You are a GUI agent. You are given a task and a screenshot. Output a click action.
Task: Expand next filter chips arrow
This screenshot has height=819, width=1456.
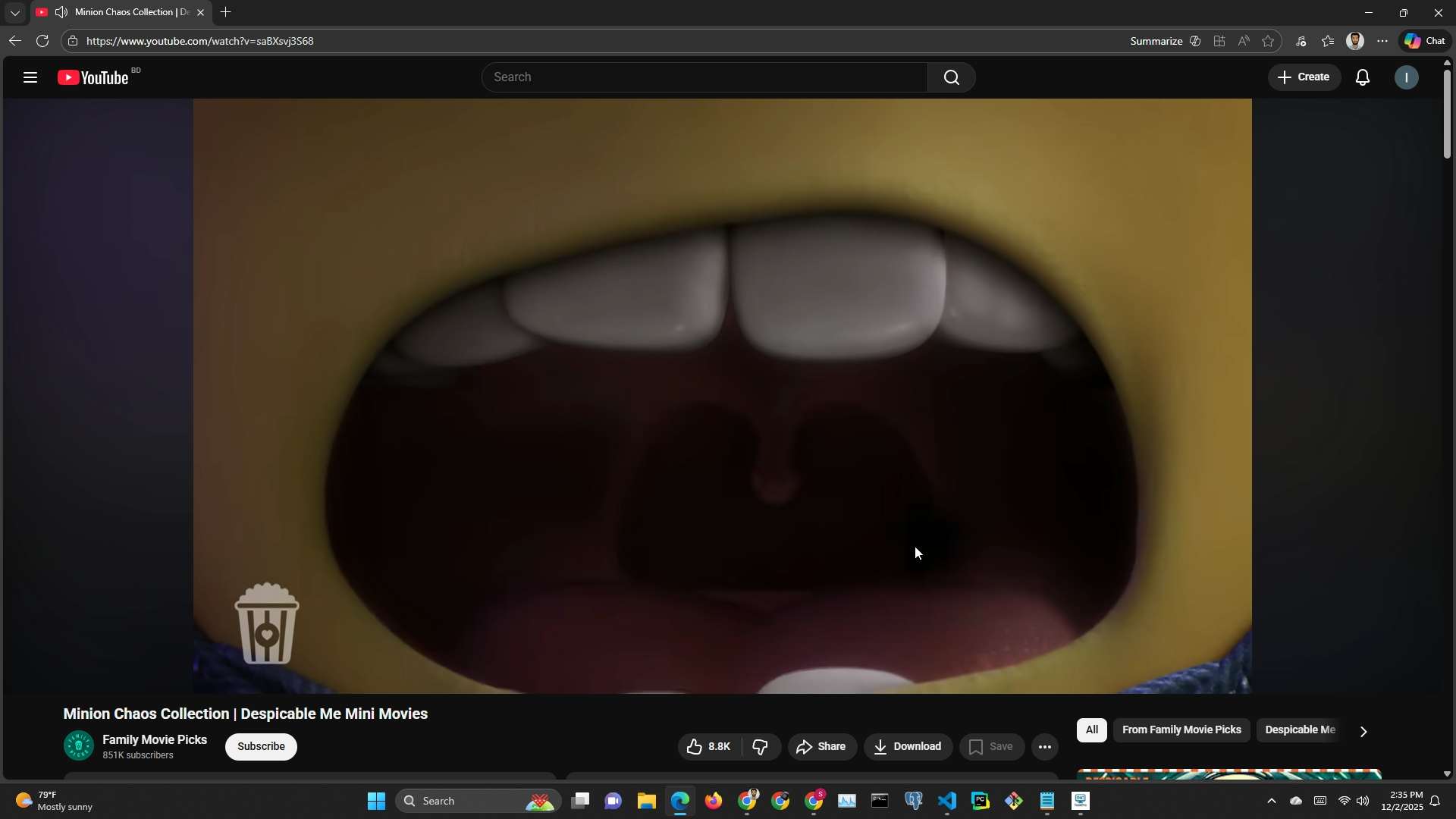coord(1363,732)
